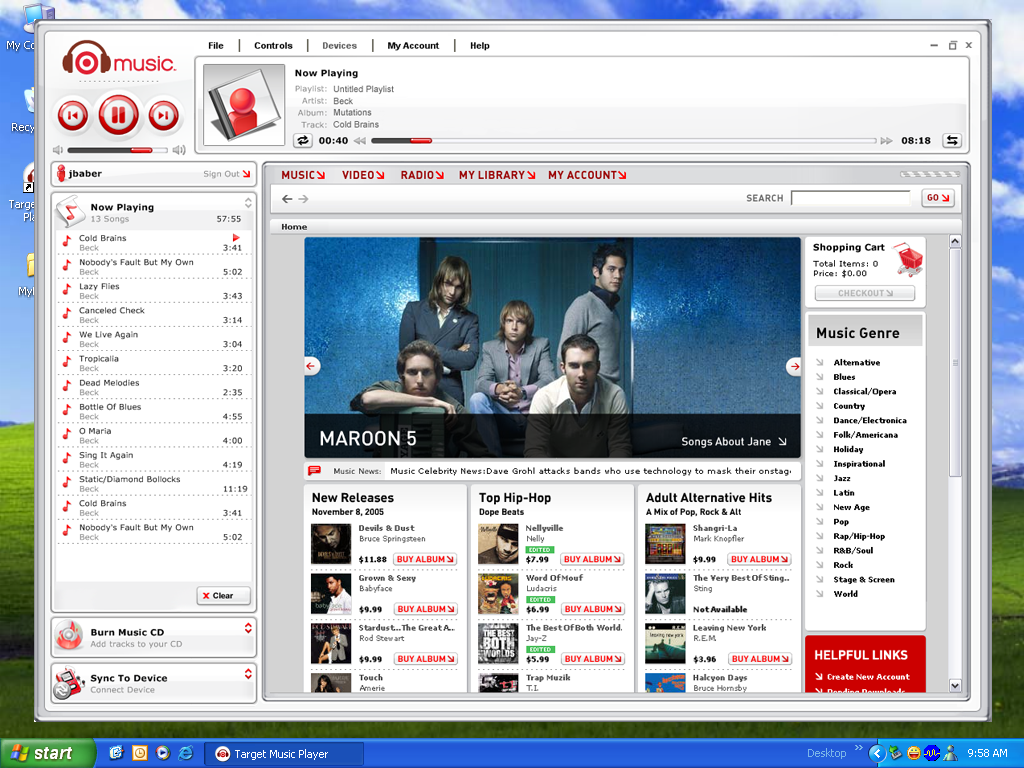Click the CHECKOUT button
Viewport: 1024px width, 768px height.
pos(865,293)
